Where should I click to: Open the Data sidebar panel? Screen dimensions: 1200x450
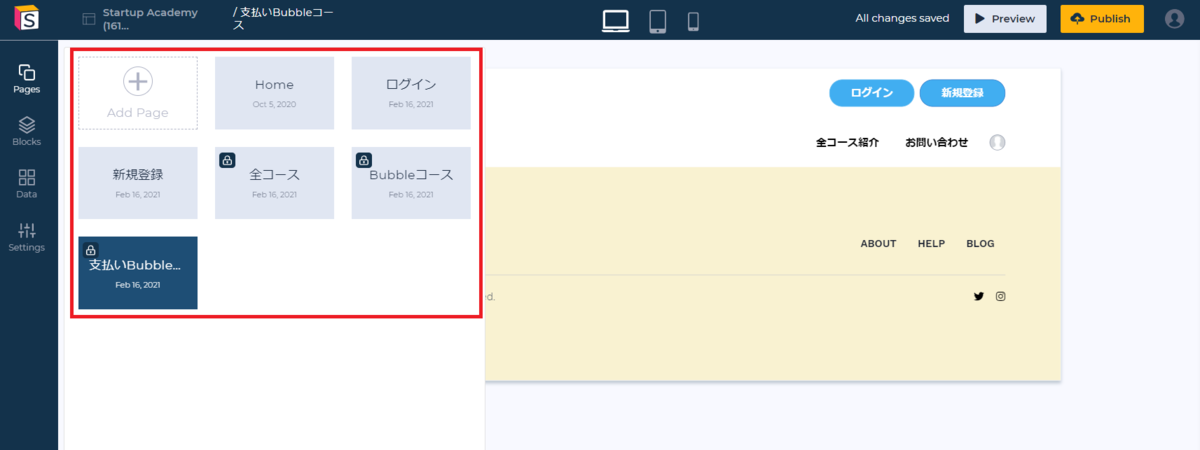[27, 184]
